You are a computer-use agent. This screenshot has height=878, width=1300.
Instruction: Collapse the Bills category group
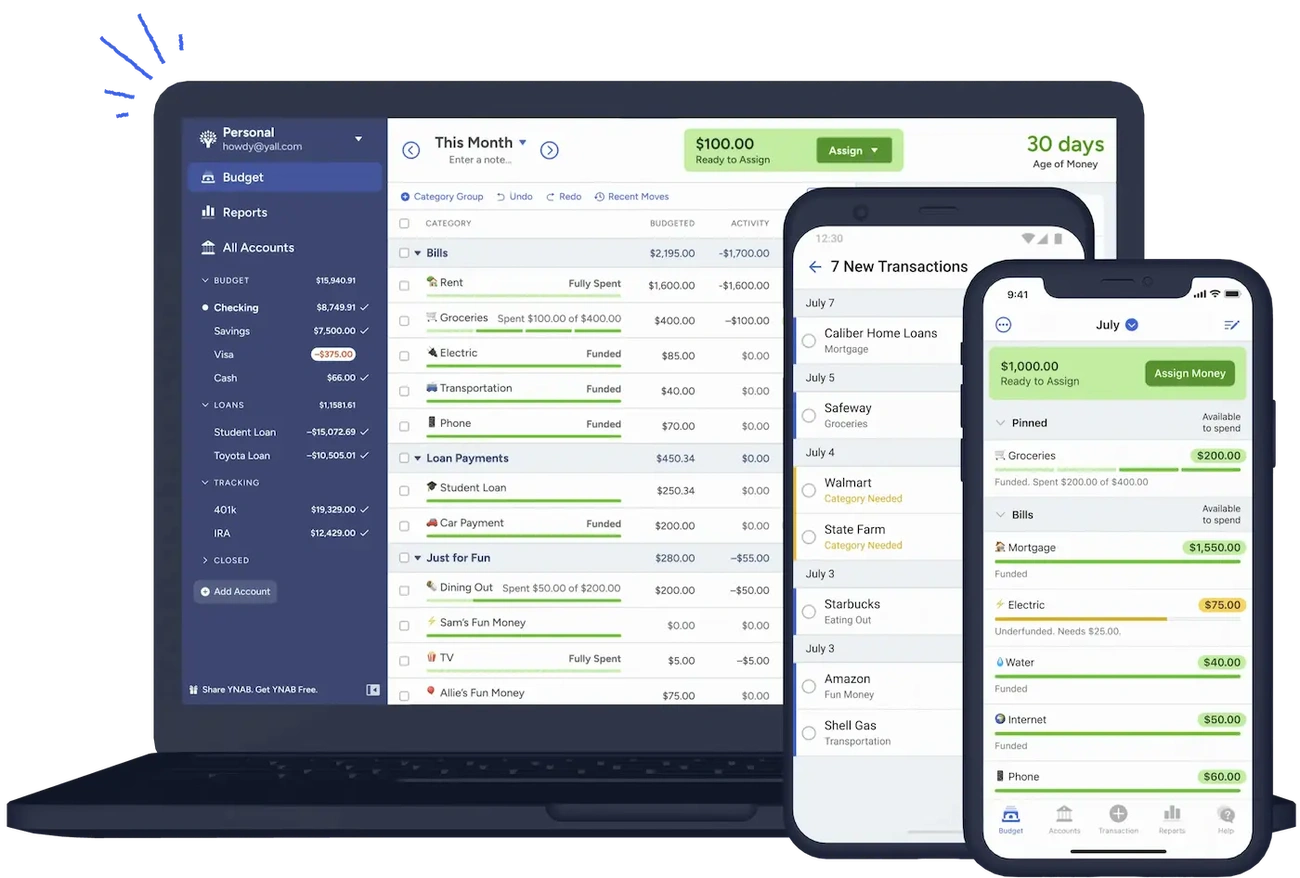[x=419, y=253]
